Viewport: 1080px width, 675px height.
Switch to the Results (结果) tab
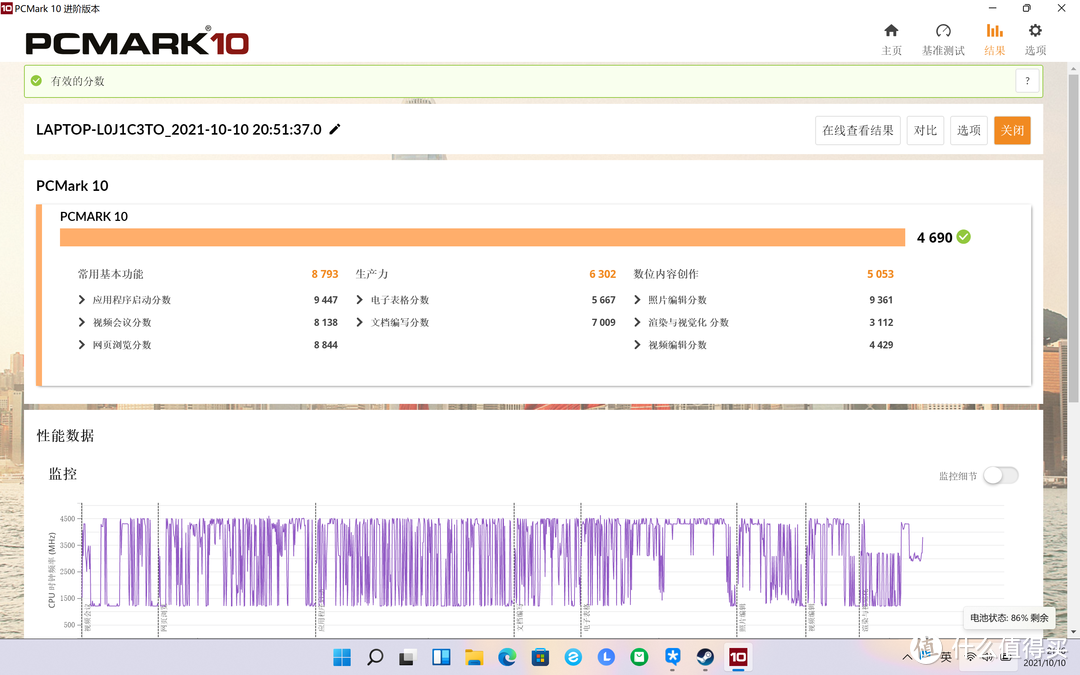tap(994, 39)
